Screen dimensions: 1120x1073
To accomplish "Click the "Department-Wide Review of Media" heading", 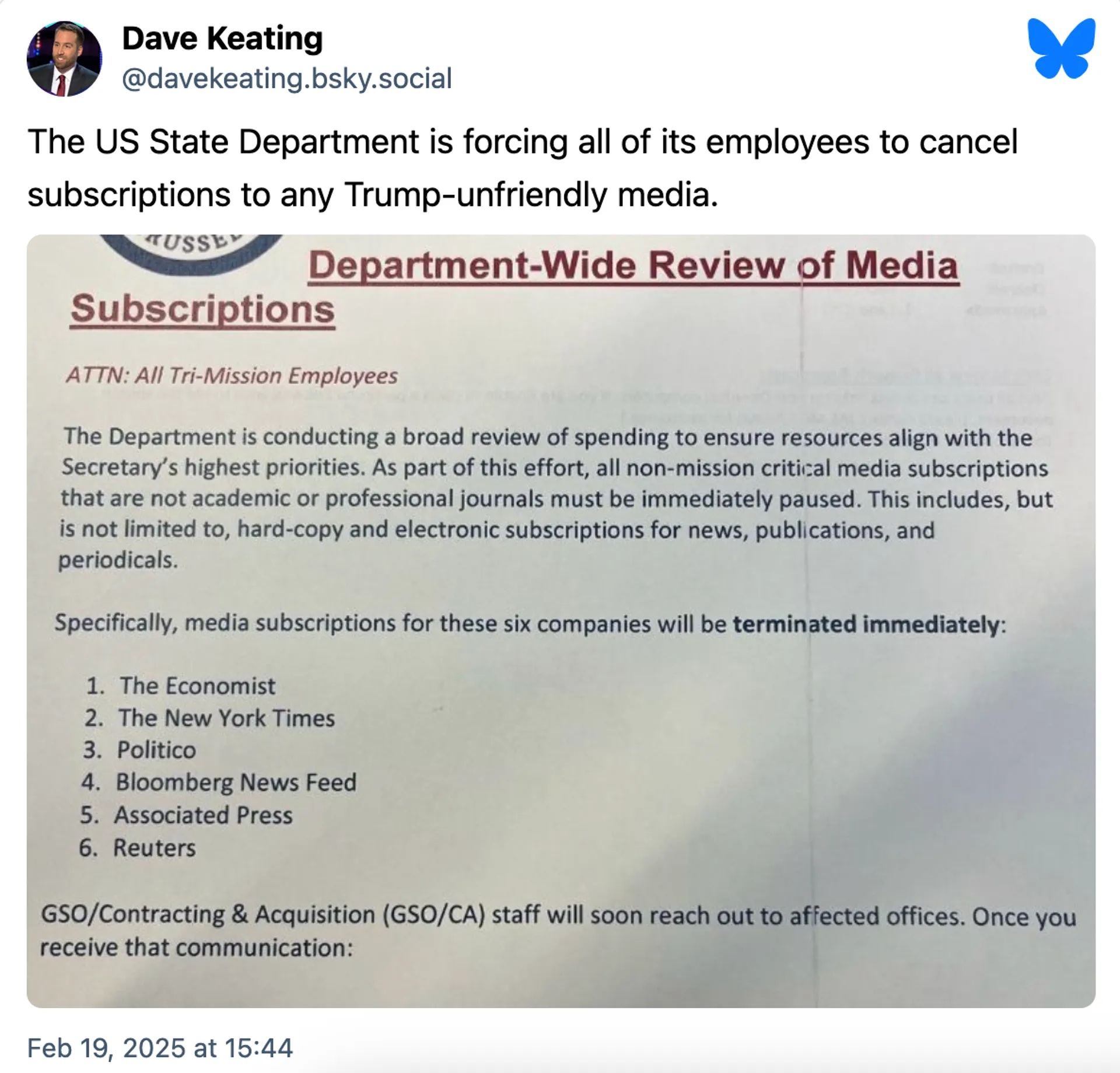I will point(633,266).
